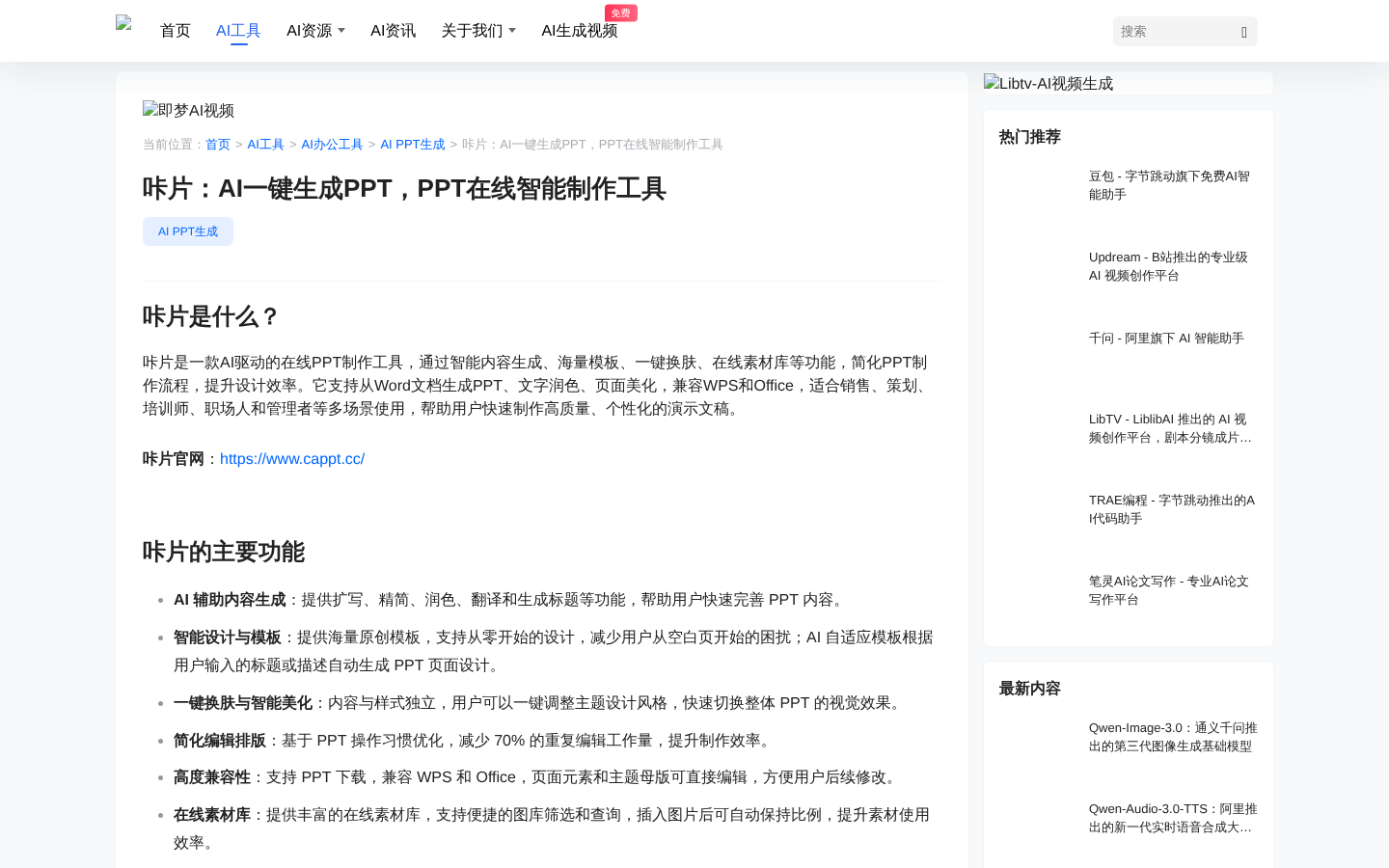Open the AI资讯 nav item
Viewport: 1389px width, 868px height.
393,31
